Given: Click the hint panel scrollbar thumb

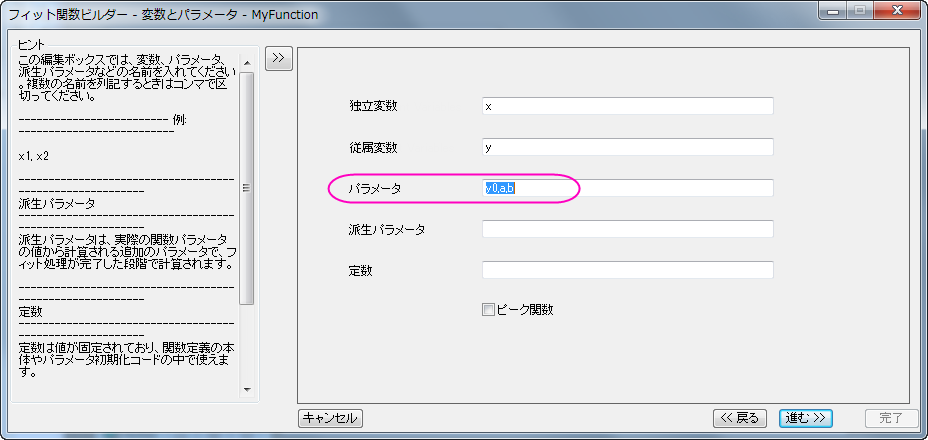Looking at the screenshot, I should point(247,188).
